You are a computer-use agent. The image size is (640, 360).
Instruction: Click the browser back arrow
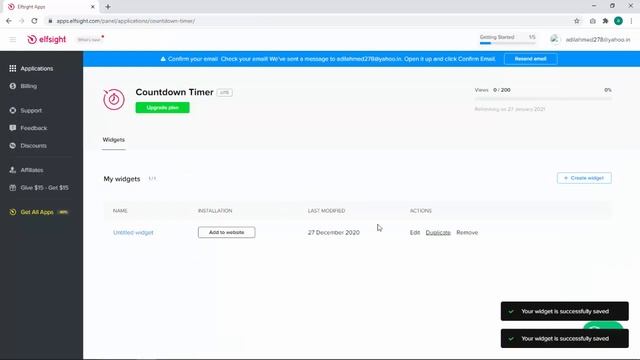(x=9, y=21)
